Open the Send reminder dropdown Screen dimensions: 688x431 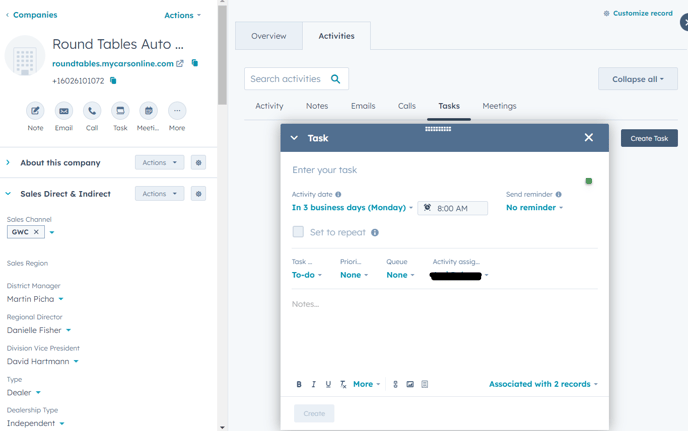click(x=534, y=208)
